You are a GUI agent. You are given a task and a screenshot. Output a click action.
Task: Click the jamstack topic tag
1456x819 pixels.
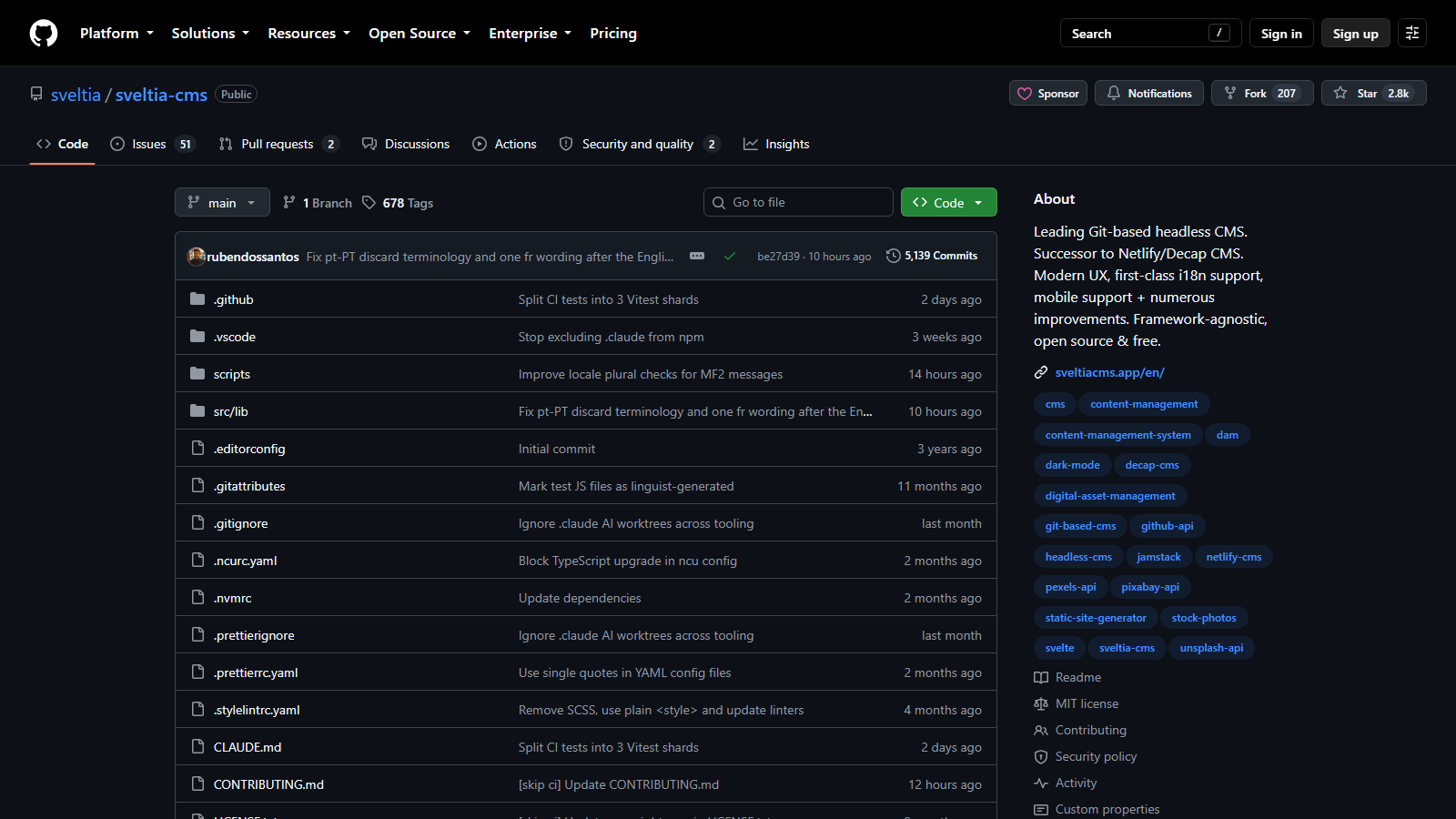click(1158, 557)
